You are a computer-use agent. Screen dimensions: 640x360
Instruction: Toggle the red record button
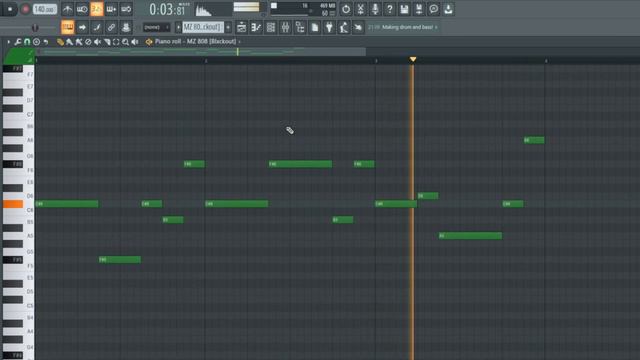(x=25, y=9)
